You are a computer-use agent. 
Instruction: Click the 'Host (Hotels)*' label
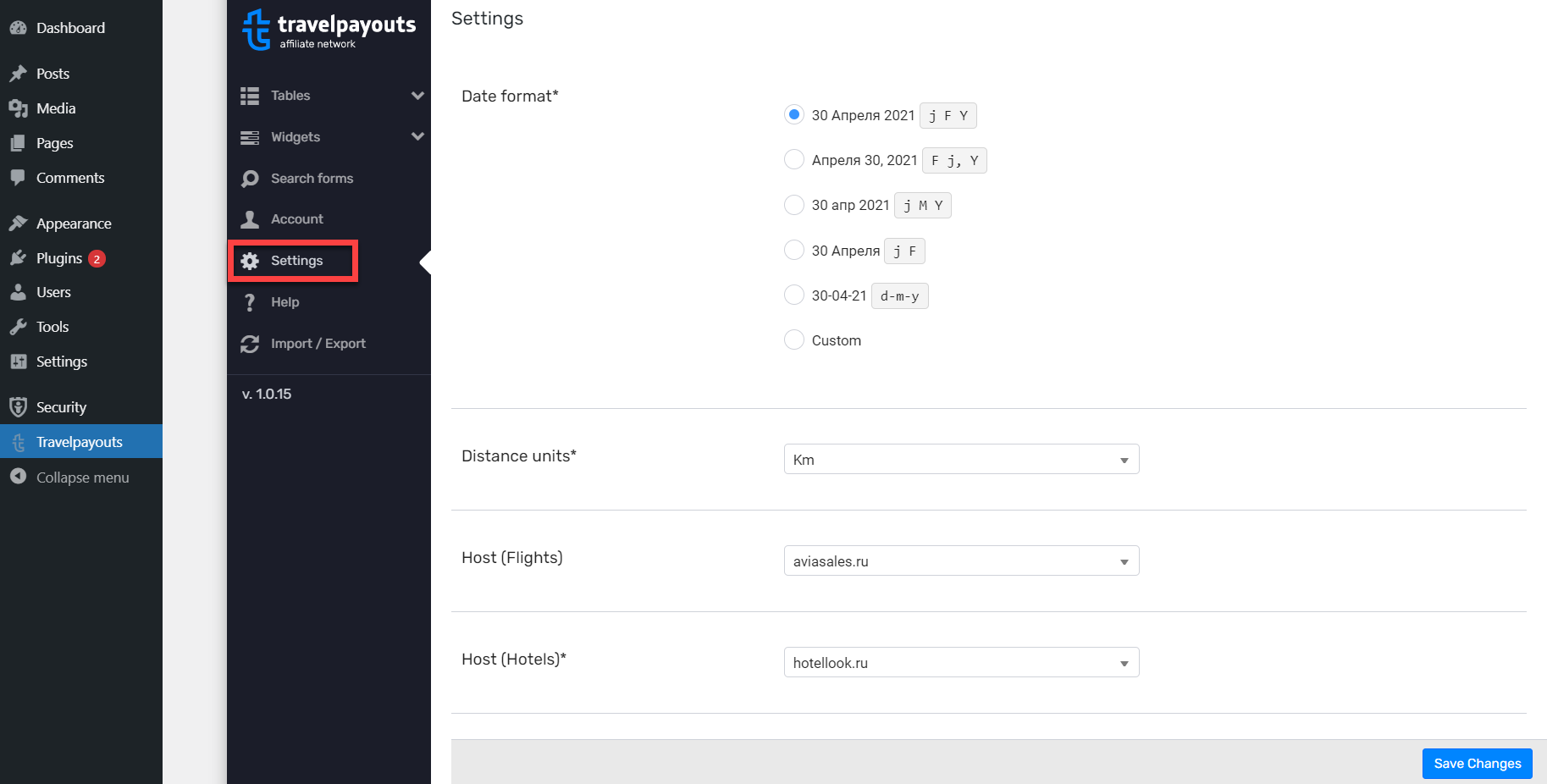(514, 660)
